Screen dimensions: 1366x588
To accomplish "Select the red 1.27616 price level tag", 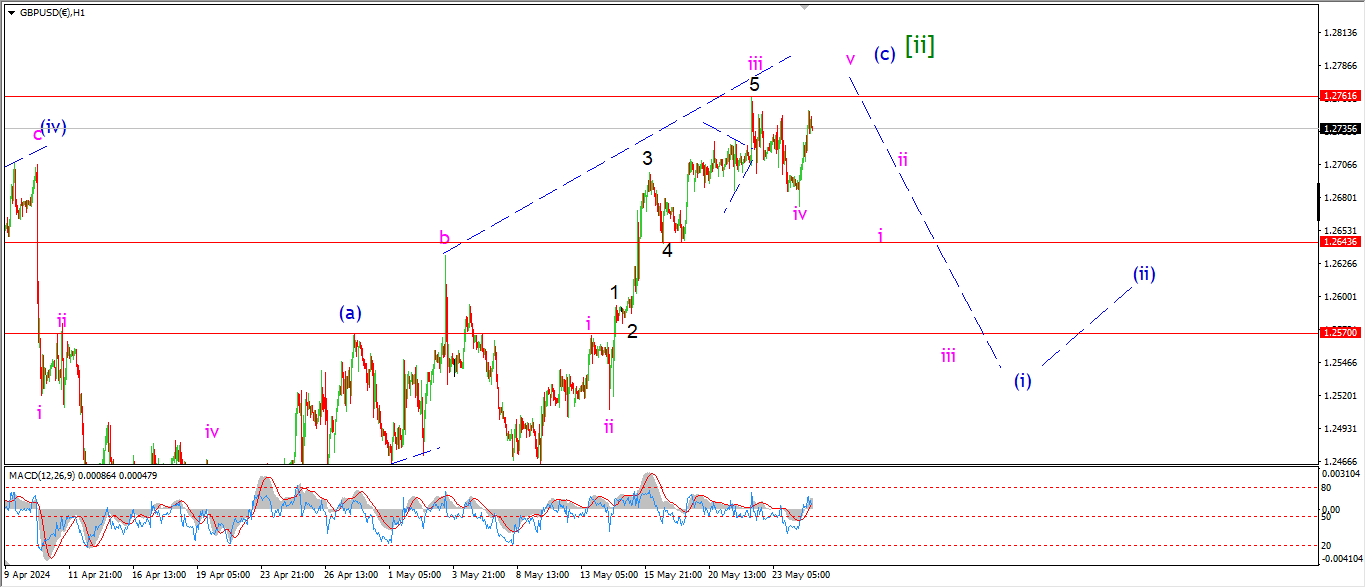I will pos(1340,96).
